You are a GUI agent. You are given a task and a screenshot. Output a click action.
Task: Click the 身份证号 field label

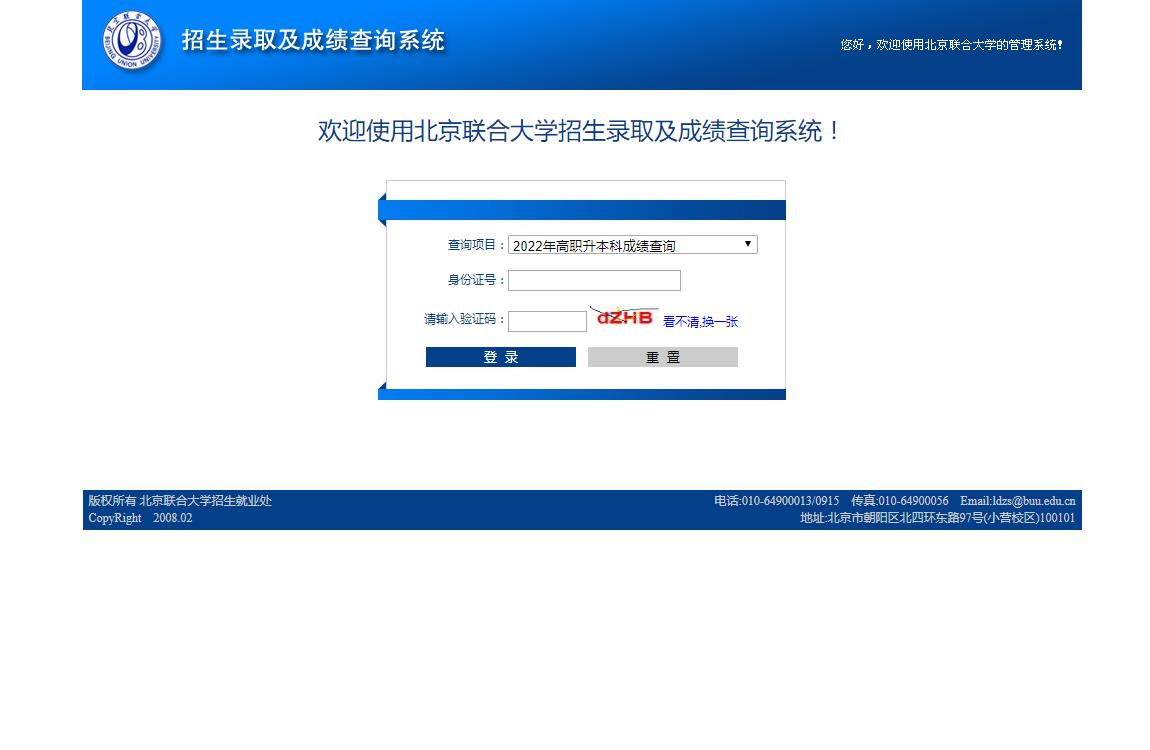point(476,280)
